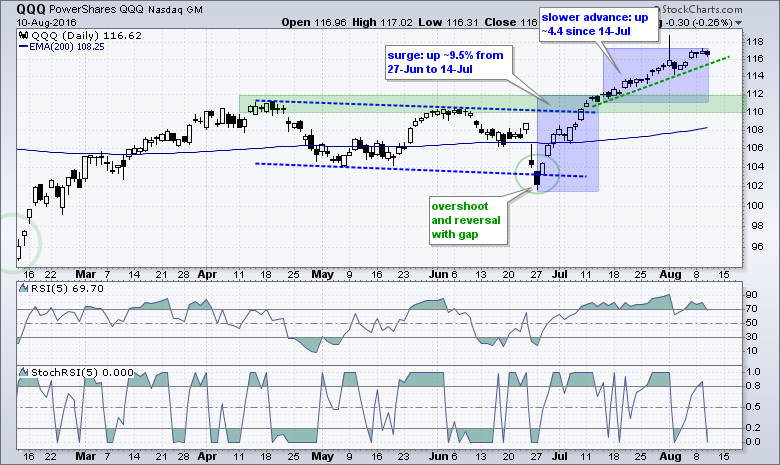Click the Mar label under the price panel
Screen dimensions: 780x465
click(x=86, y=274)
